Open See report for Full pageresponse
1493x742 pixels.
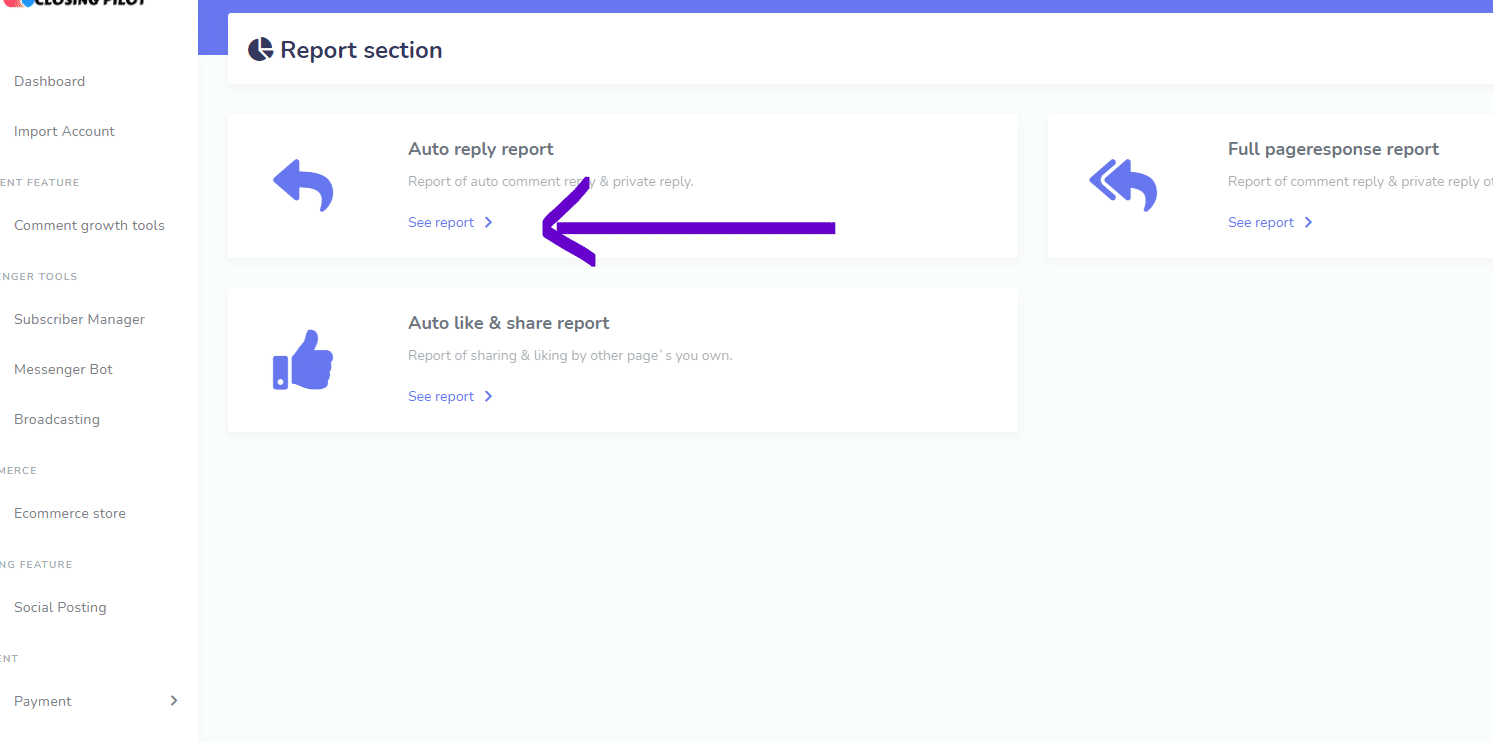click(1261, 223)
